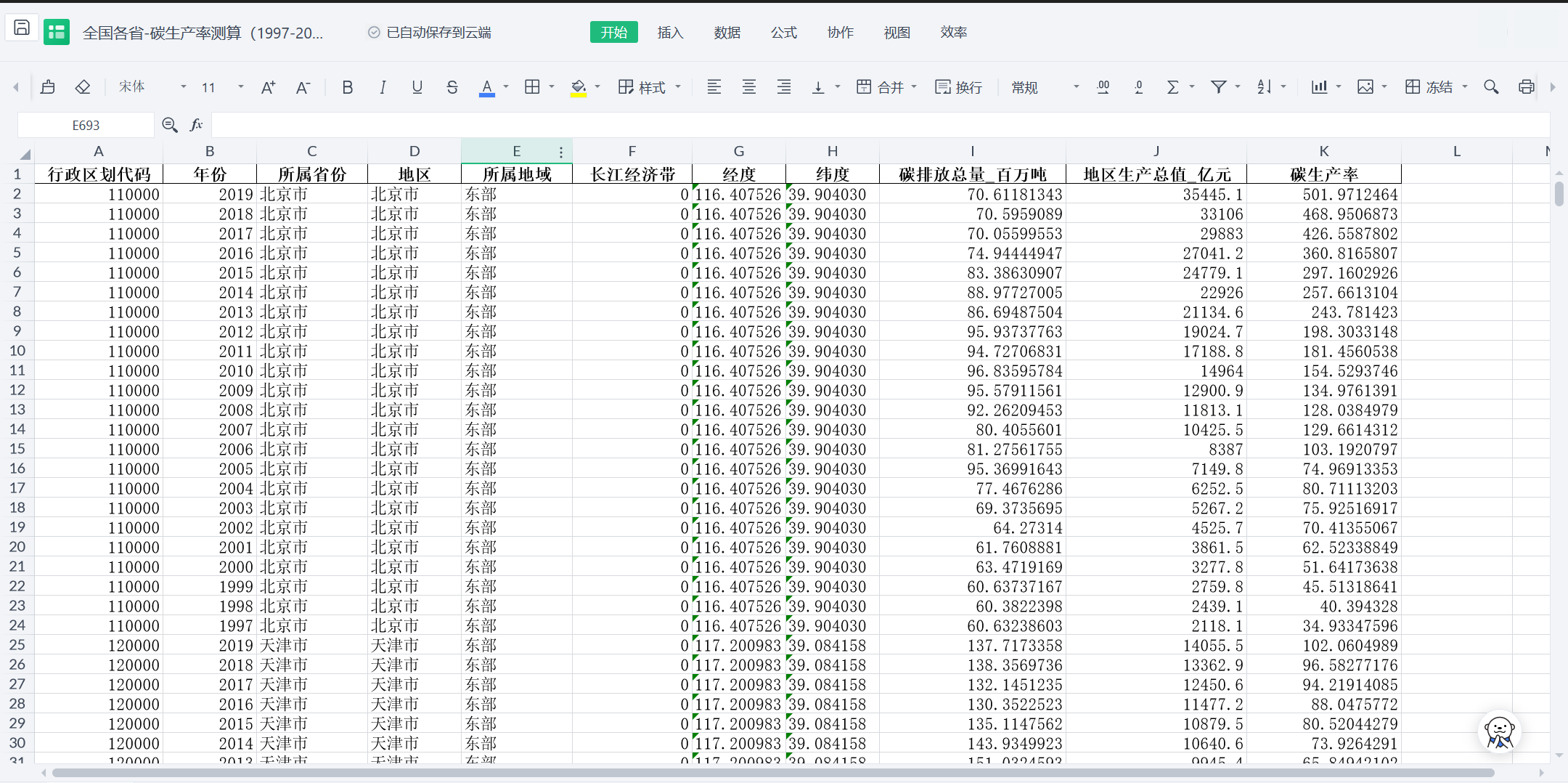Click the increase font size icon
Image resolution: width=1568 pixels, height=783 pixels.
(268, 87)
